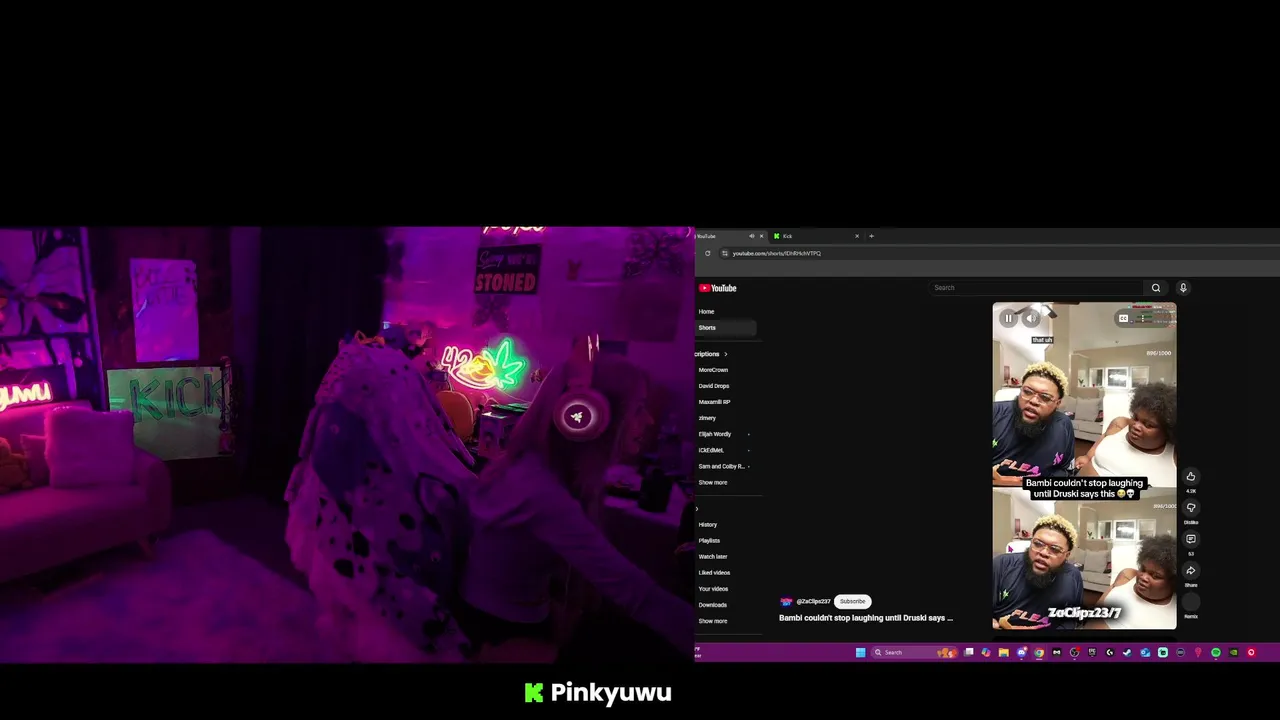Open NVIDIA app from taskbar
Screen dimensions: 1280x720
click(x=1233, y=652)
